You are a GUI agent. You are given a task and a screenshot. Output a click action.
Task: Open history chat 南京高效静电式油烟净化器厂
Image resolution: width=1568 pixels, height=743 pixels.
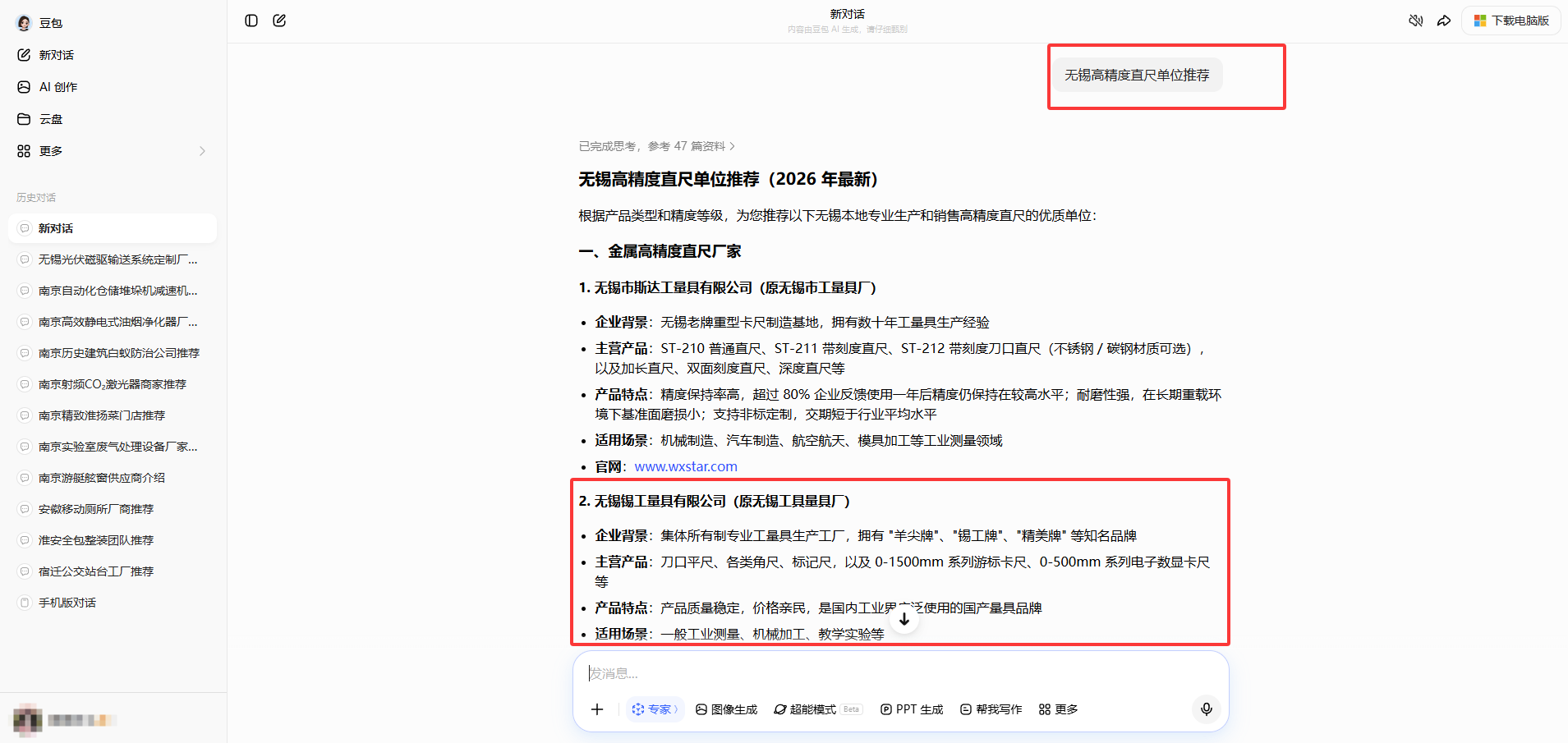coord(113,322)
